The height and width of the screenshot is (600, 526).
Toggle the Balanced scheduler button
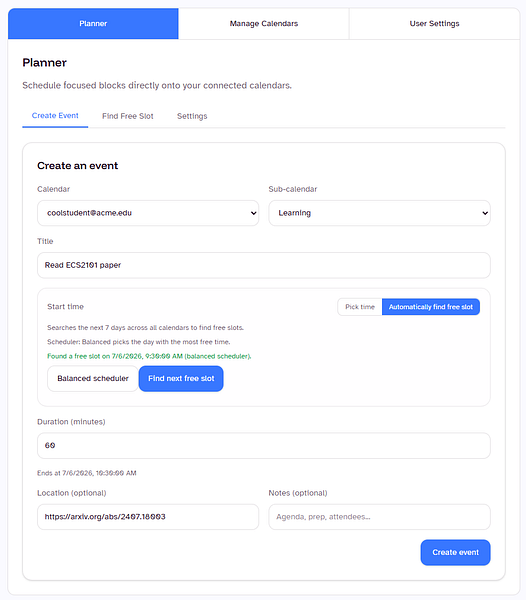93,378
